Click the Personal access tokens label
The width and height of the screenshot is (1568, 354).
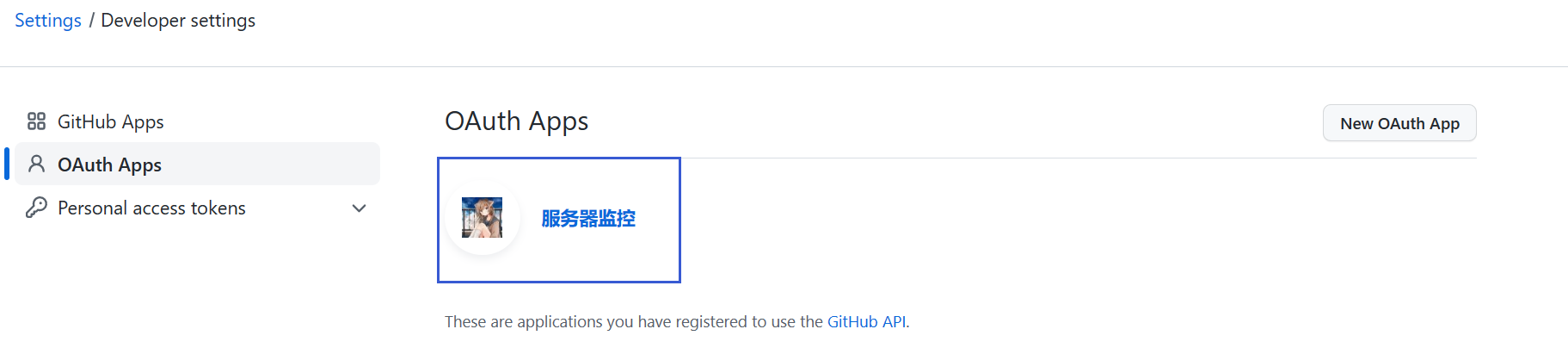[x=151, y=208]
